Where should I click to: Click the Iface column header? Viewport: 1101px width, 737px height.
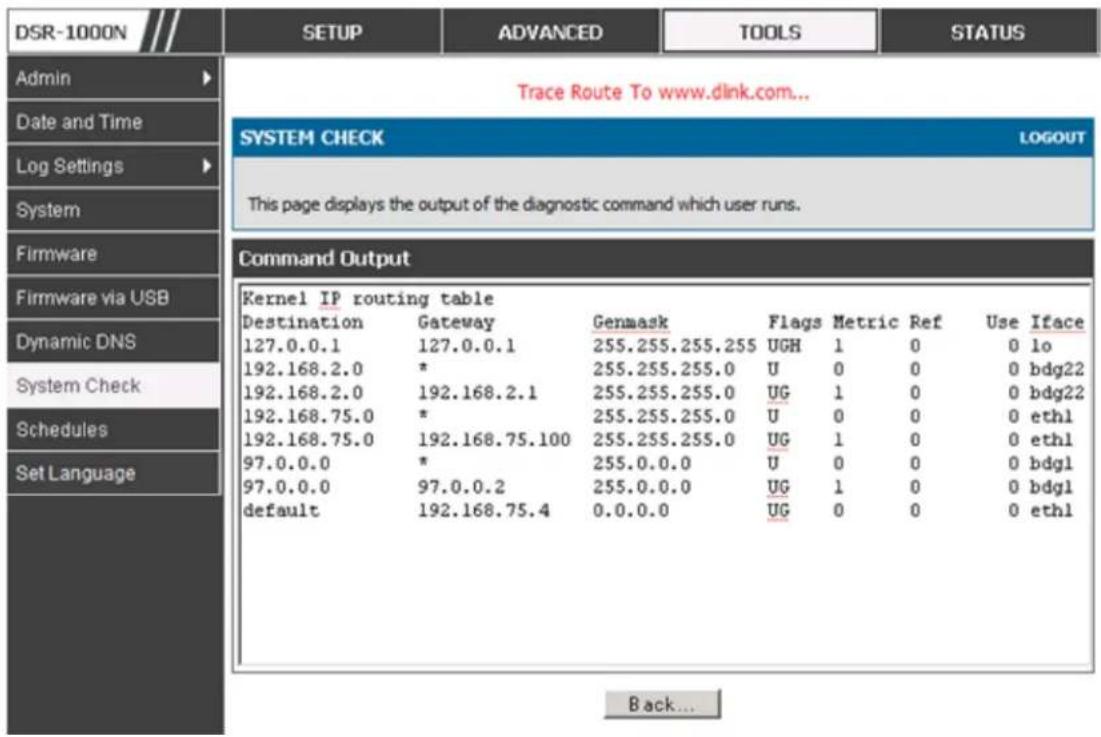1057,322
